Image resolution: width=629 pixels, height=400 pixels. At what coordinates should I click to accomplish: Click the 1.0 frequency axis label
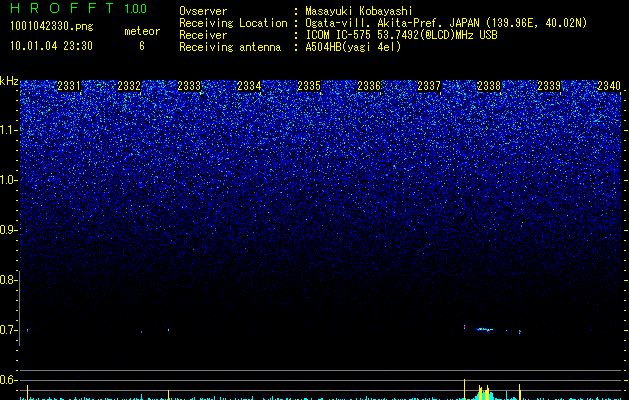pos(8,180)
